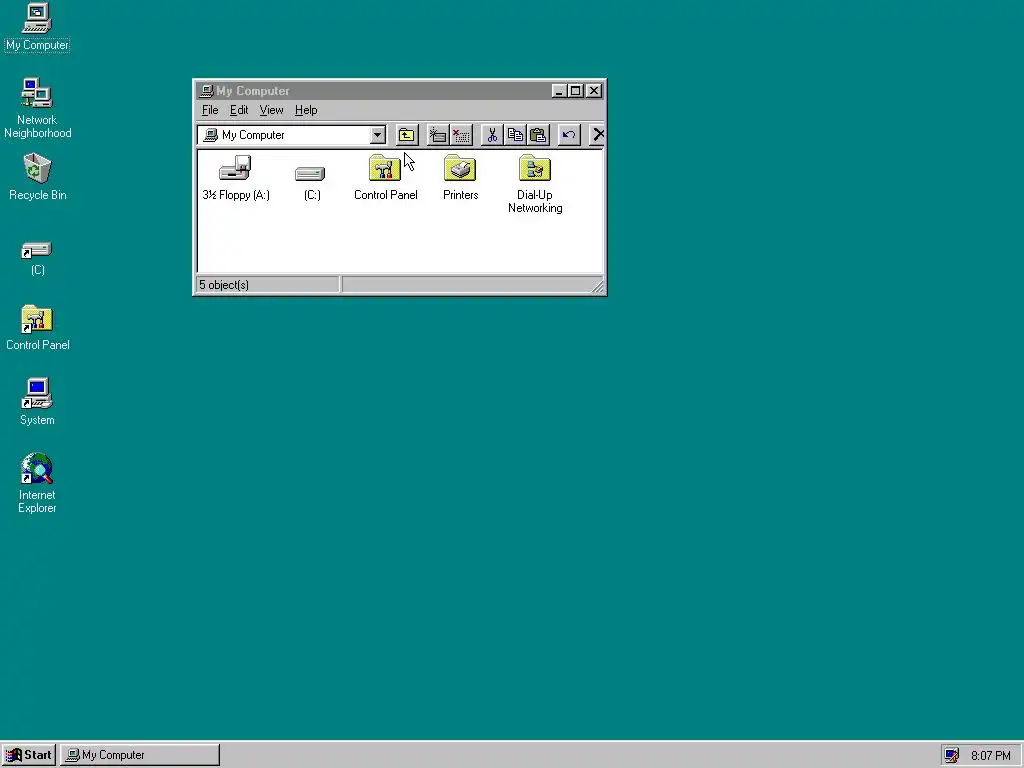Click the Cut scissors toolbar icon
Viewport: 1024px width, 768px height.
[492, 135]
